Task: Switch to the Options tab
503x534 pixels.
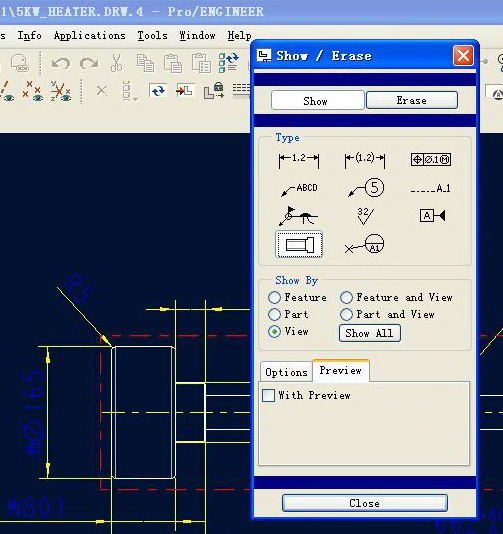Action: [286, 372]
